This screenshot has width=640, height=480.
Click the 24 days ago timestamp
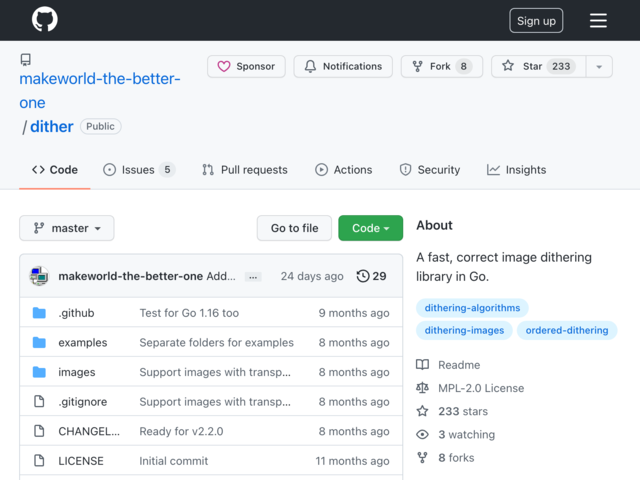312,276
